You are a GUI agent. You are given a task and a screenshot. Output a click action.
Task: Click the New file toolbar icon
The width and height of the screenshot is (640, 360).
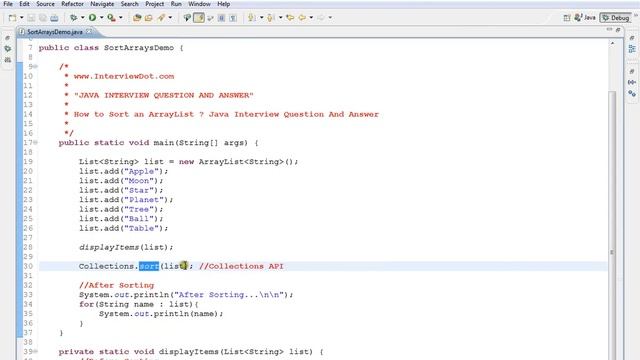(x=13, y=18)
